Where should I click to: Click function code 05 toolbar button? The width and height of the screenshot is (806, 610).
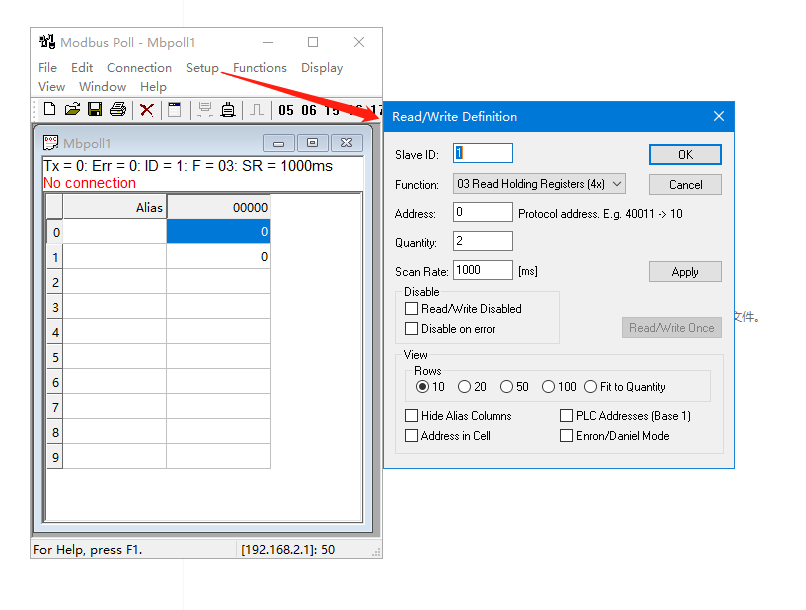(286, 110)
